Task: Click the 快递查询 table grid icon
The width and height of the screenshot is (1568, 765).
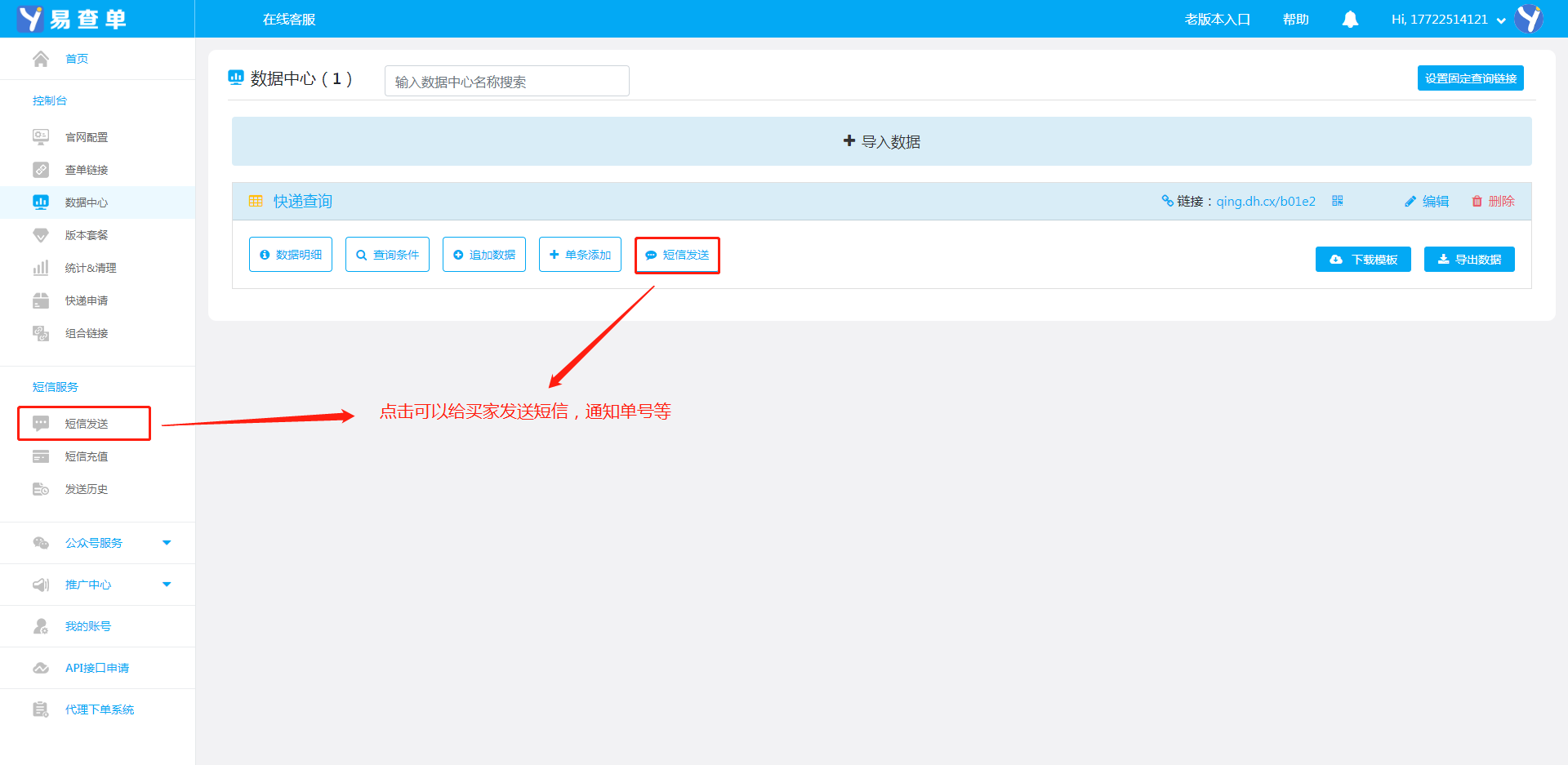Action: pos(256,202)
